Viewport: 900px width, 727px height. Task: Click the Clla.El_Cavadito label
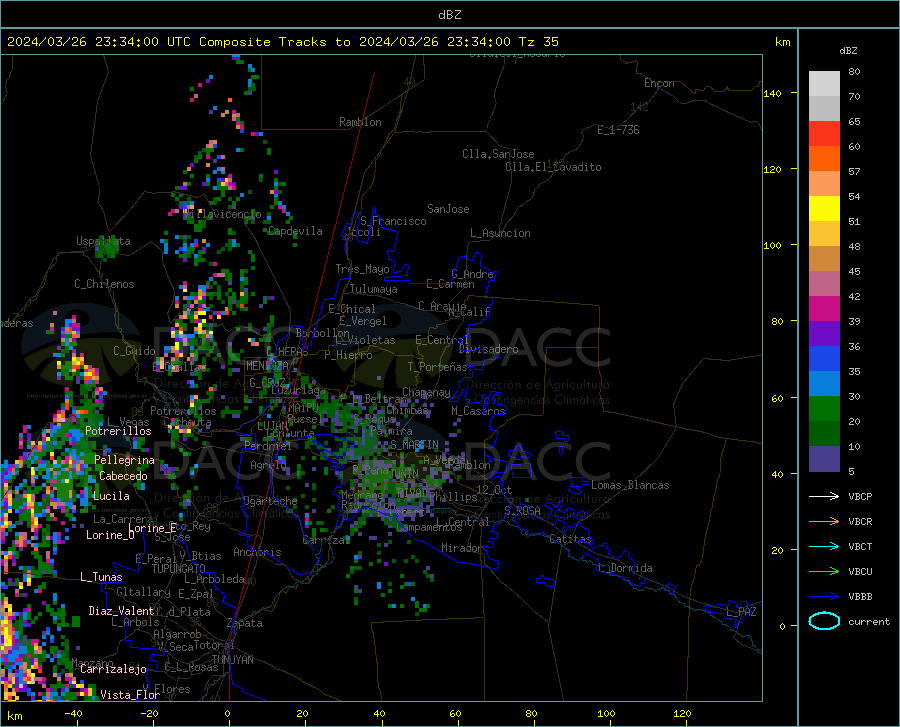coord(553,167)
